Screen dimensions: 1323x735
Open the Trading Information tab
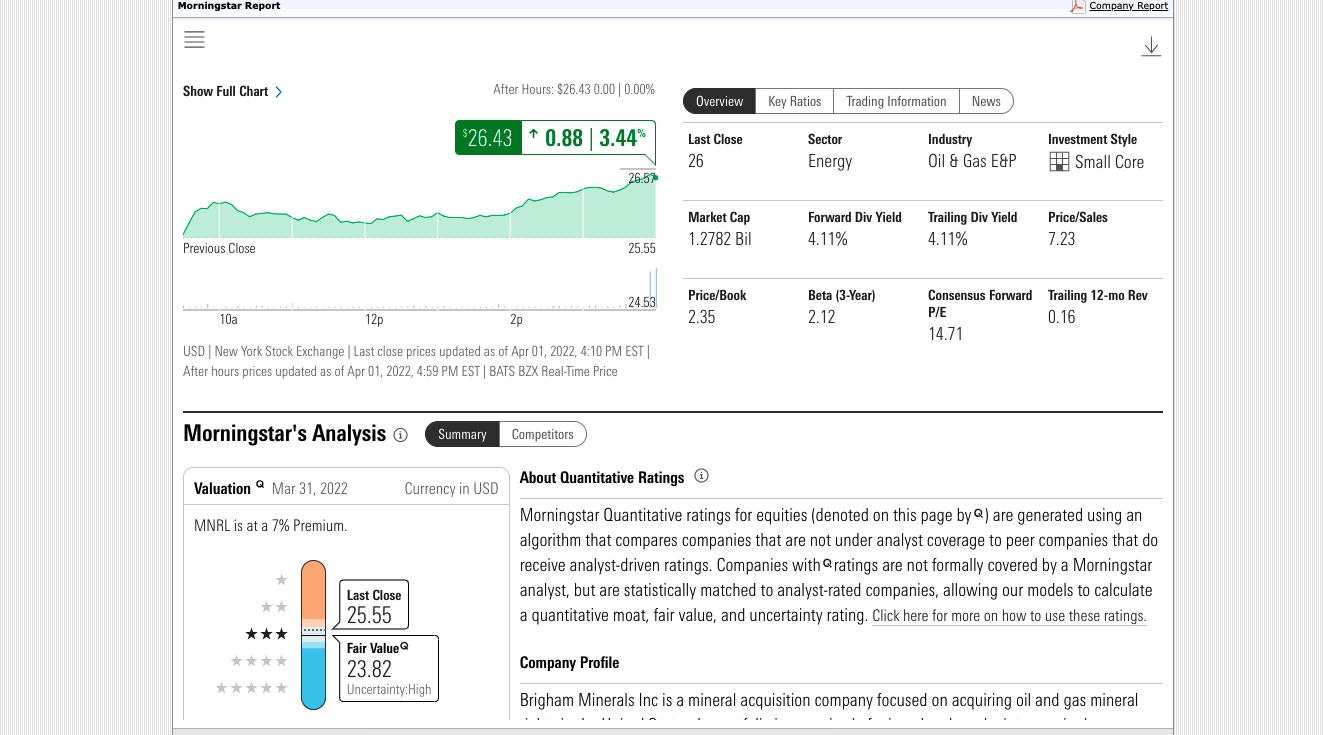point(896,101)
